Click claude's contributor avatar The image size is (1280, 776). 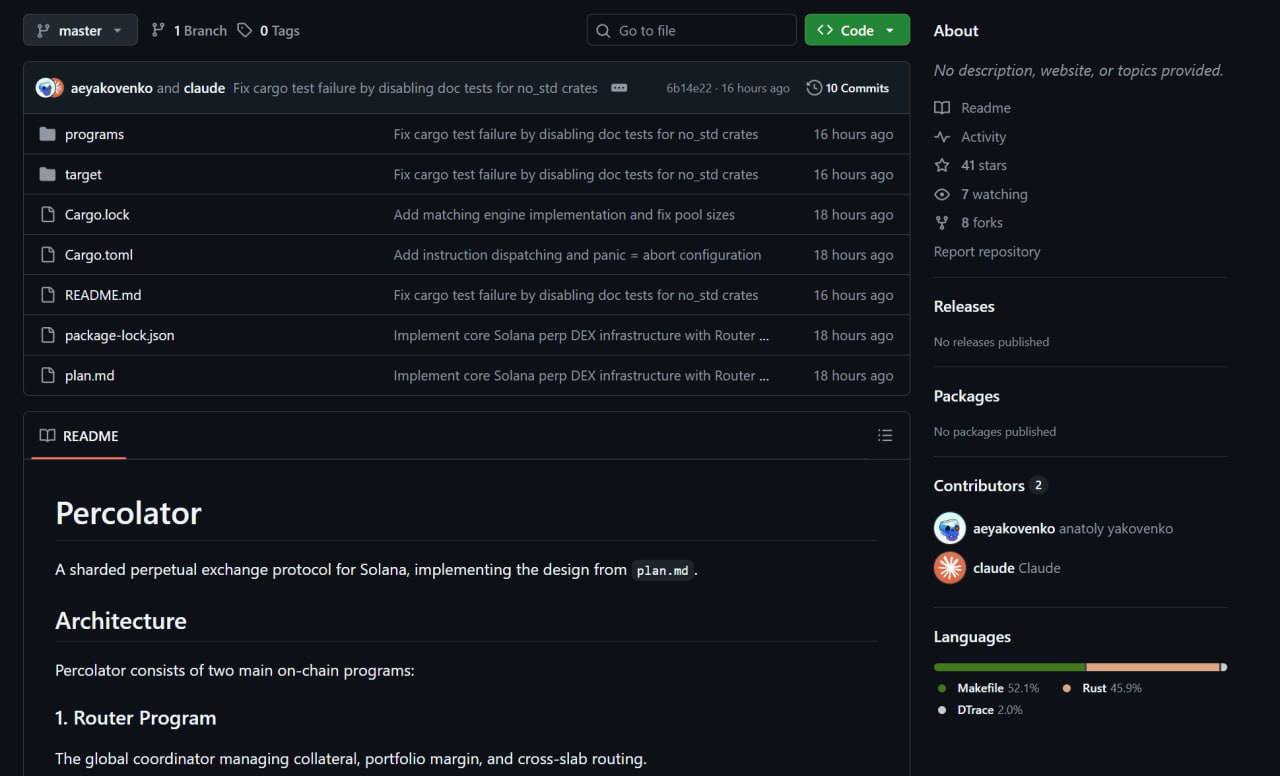point(949,568)
